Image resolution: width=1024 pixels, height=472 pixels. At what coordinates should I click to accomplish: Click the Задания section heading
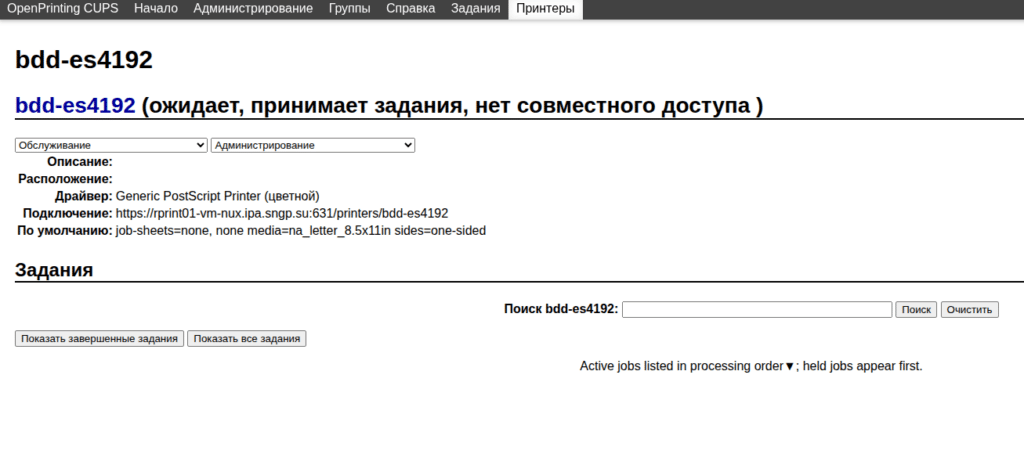coord(54,270)
